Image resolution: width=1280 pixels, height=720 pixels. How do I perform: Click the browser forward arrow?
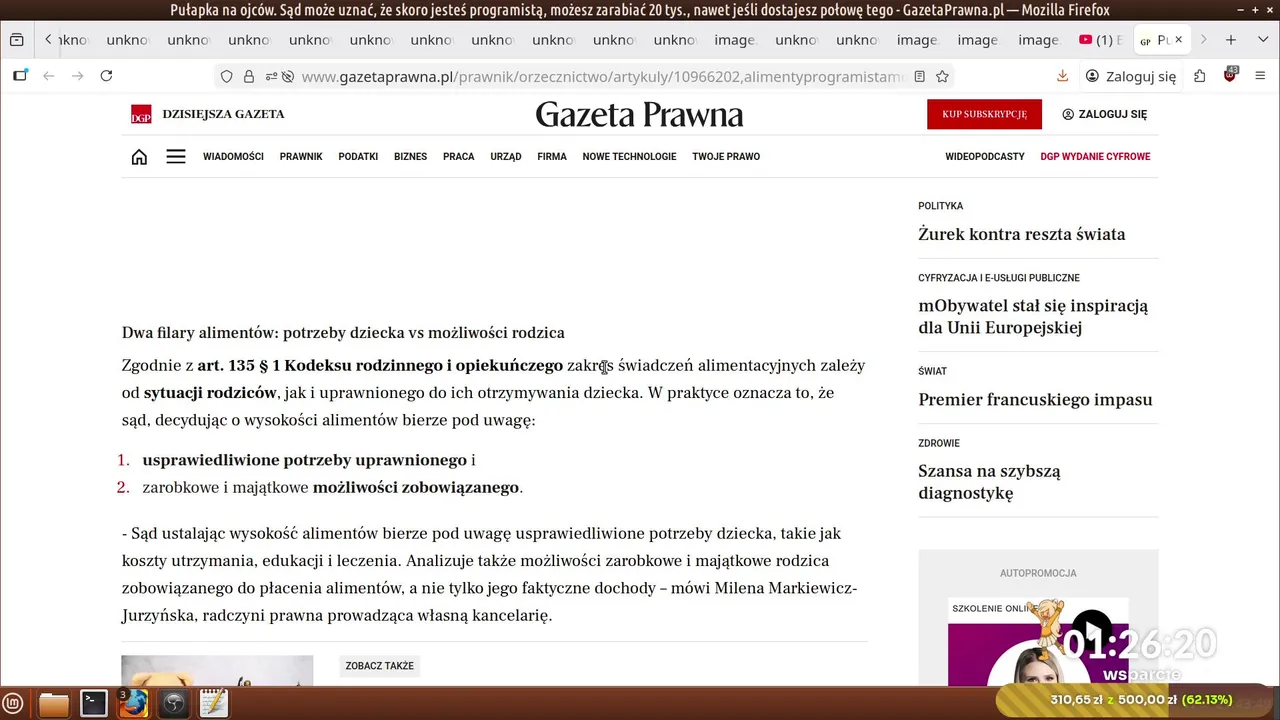coord(77,76)
